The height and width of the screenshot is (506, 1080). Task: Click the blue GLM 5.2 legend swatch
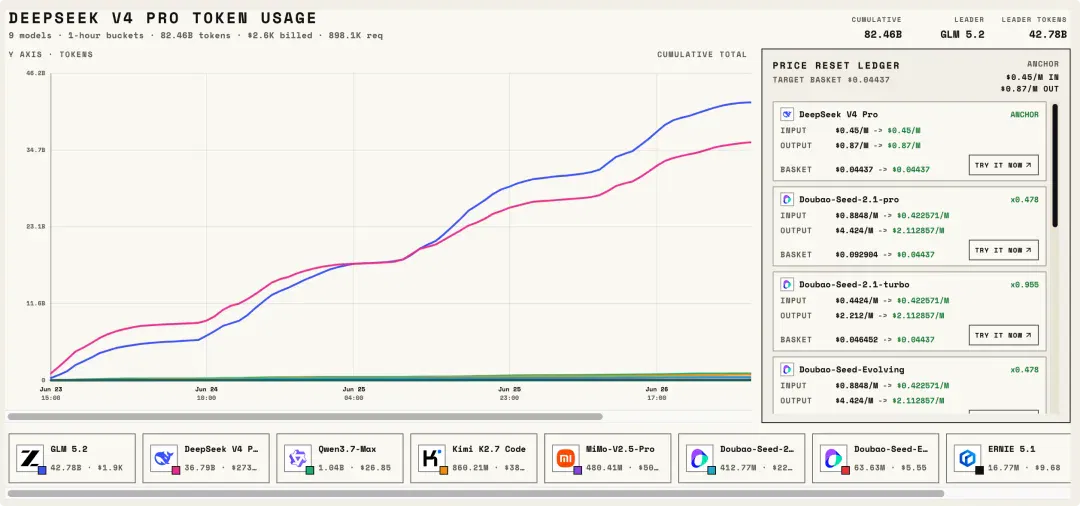43,470
